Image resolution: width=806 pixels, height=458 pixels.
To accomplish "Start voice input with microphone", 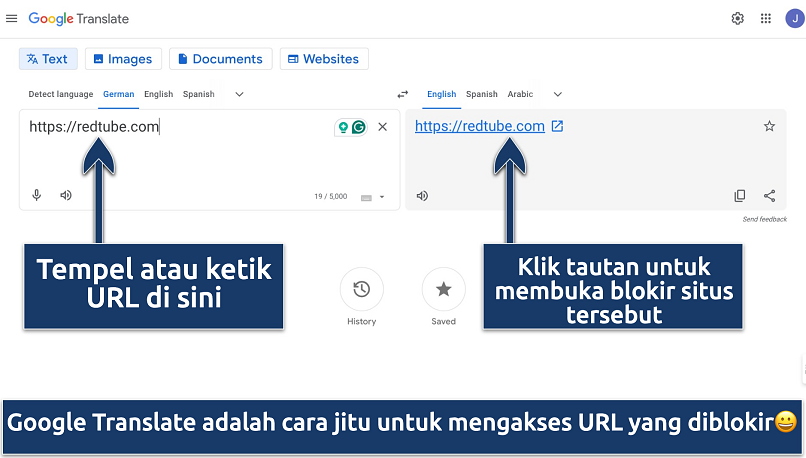I will click(x=36, y=195).
